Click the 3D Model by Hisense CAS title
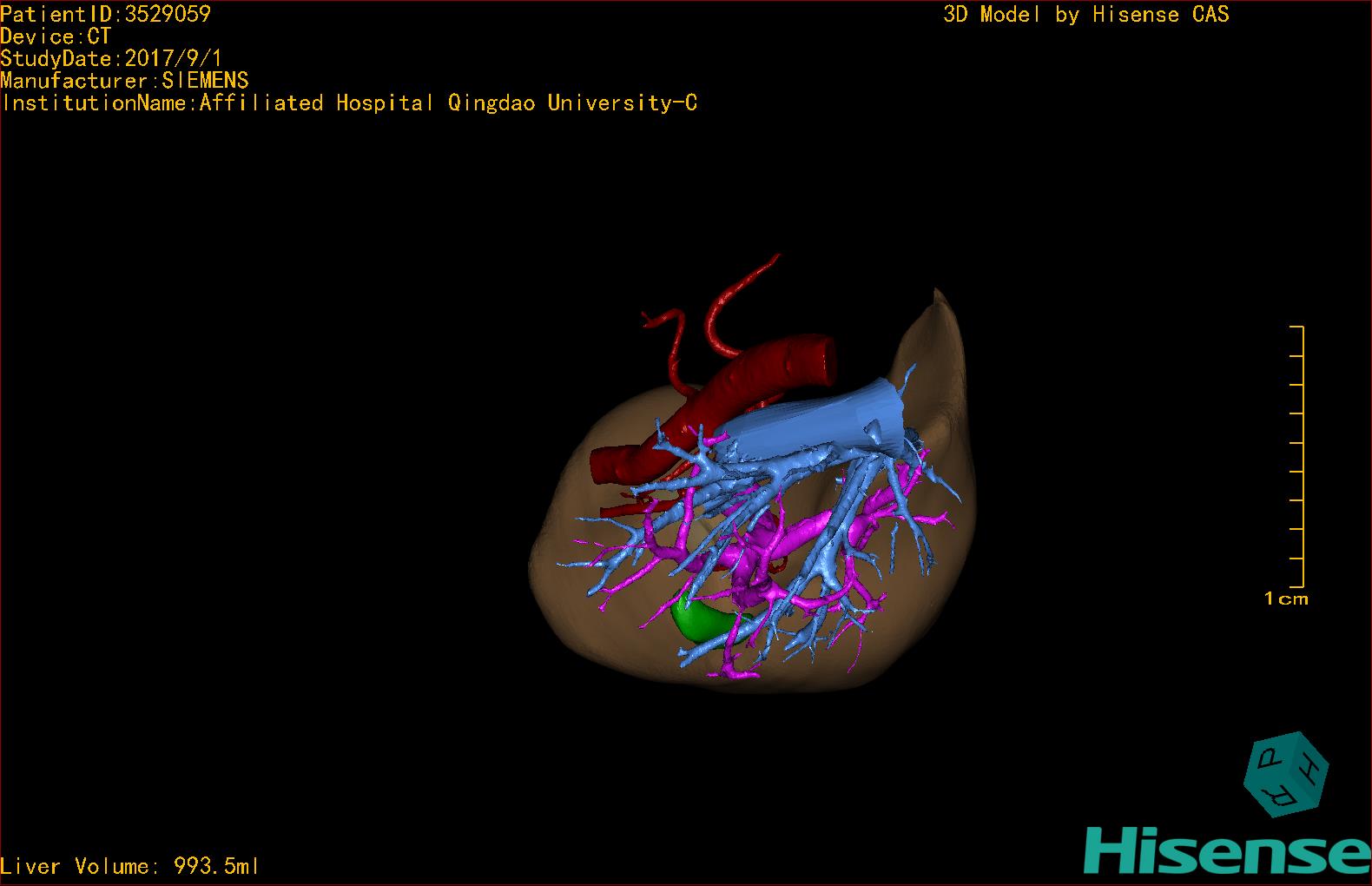This screenshot has width=1372, height=886. (x=1085, y=15)
